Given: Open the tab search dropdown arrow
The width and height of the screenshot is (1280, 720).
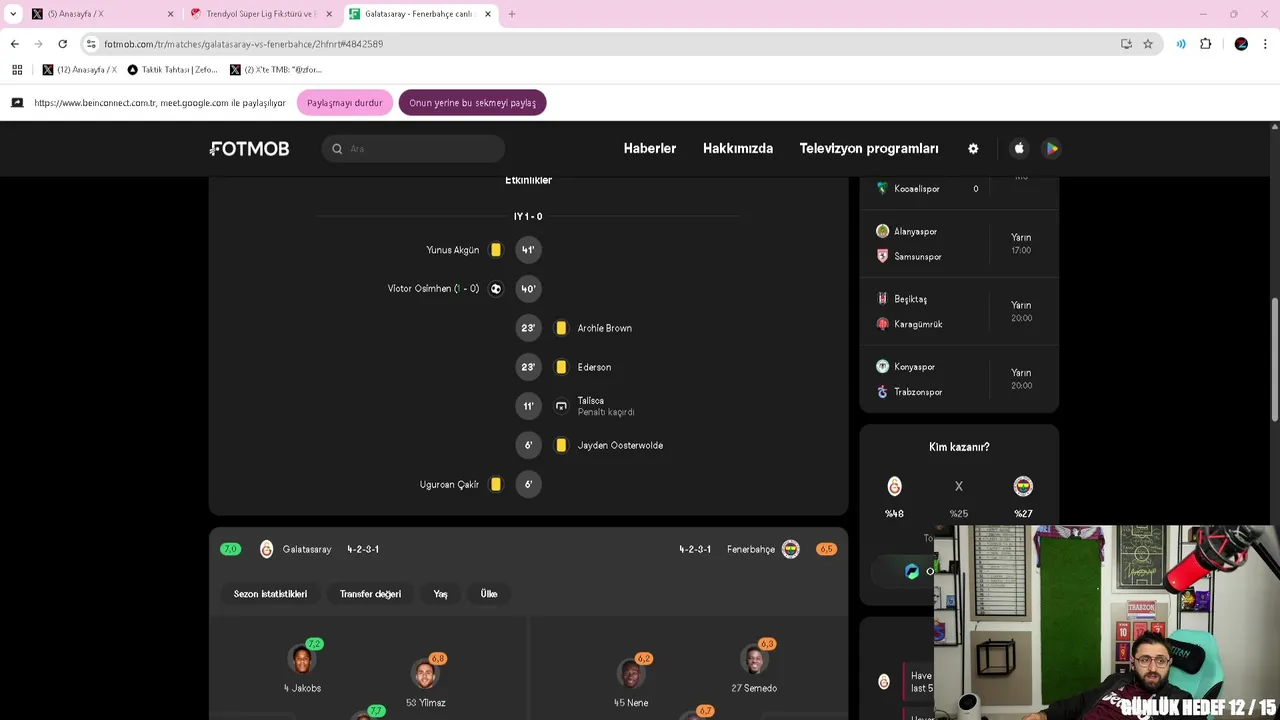Looking at the screenshot, I should [13, 14].
